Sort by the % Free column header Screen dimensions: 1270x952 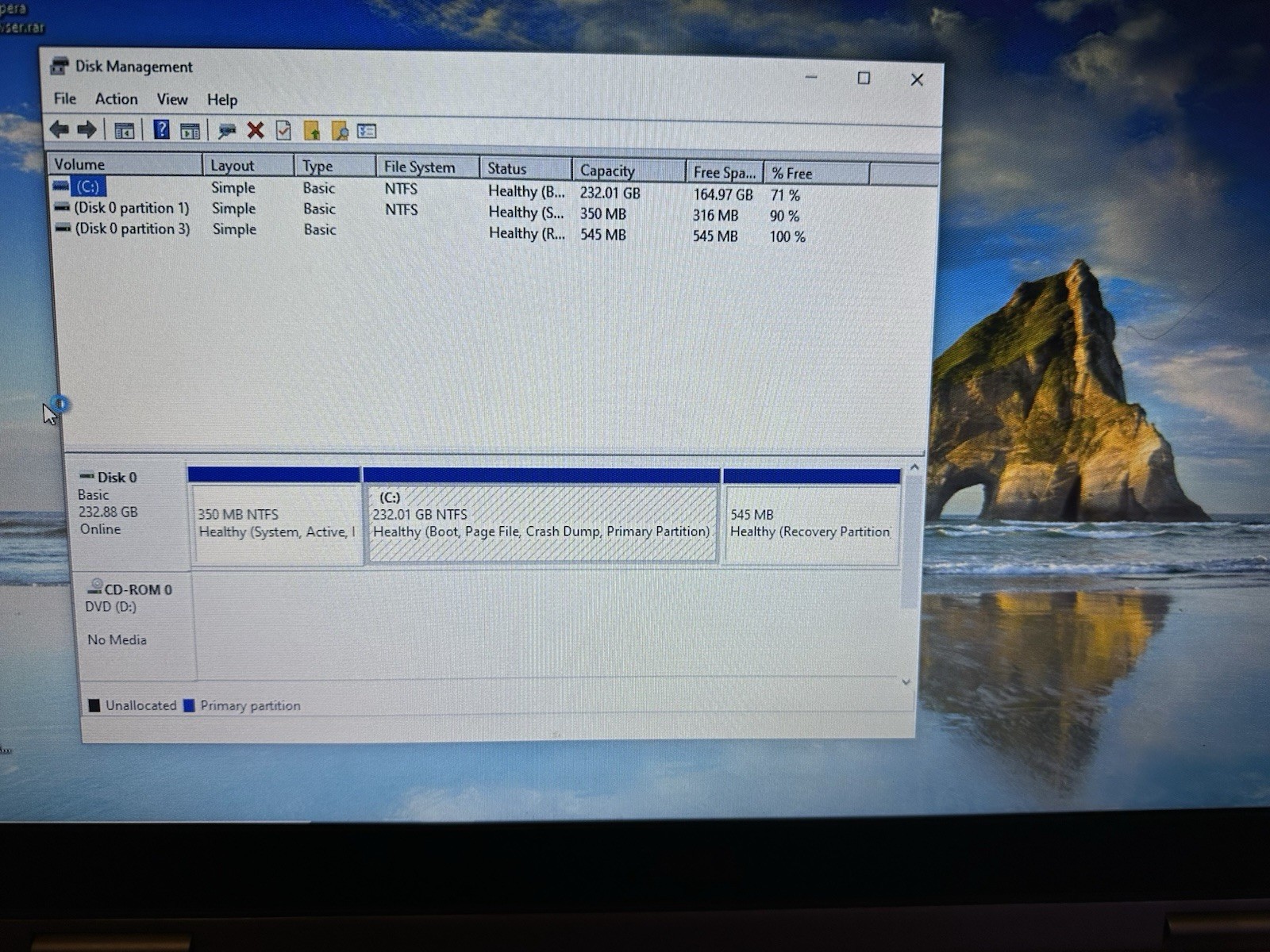[816, 173]
